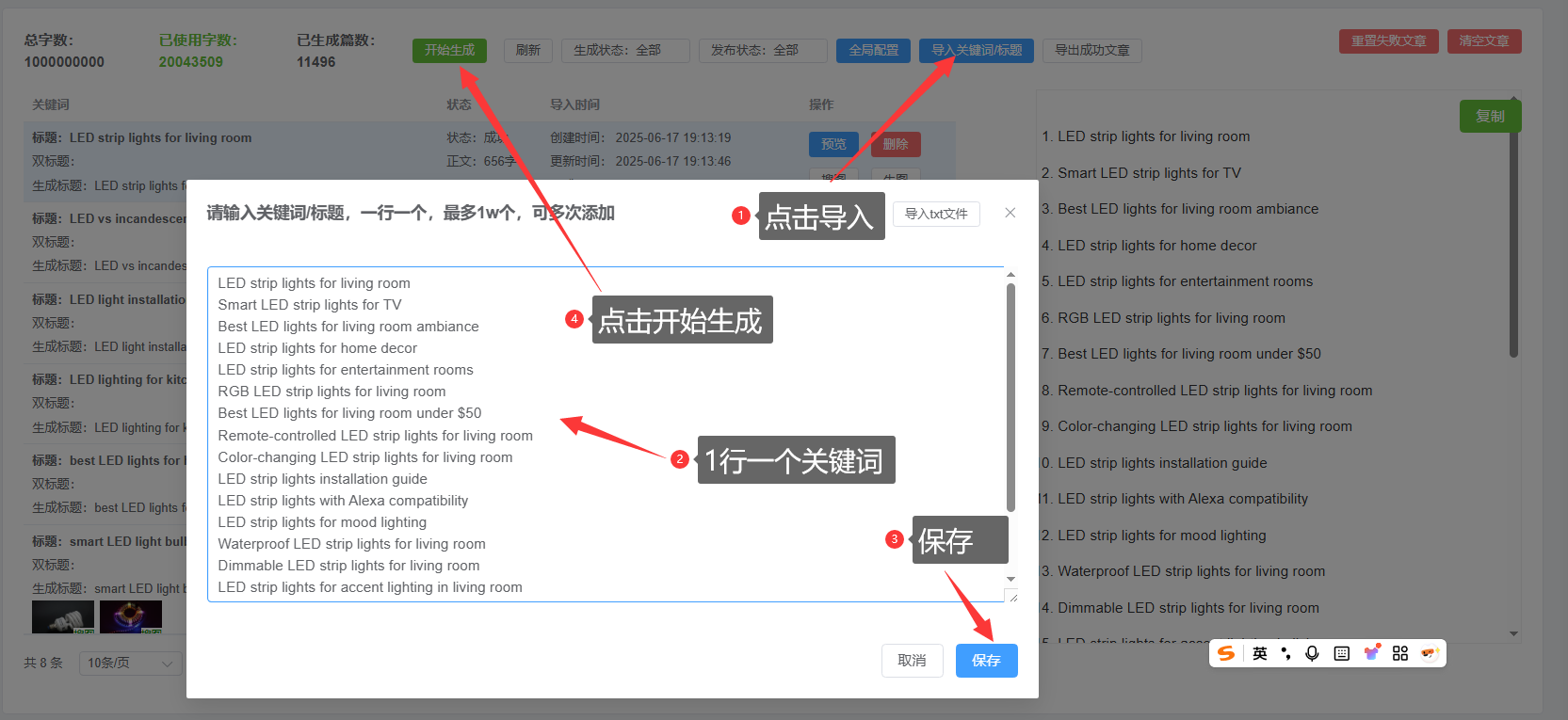Close the keyword import dialog

[x=1010, y=213]
